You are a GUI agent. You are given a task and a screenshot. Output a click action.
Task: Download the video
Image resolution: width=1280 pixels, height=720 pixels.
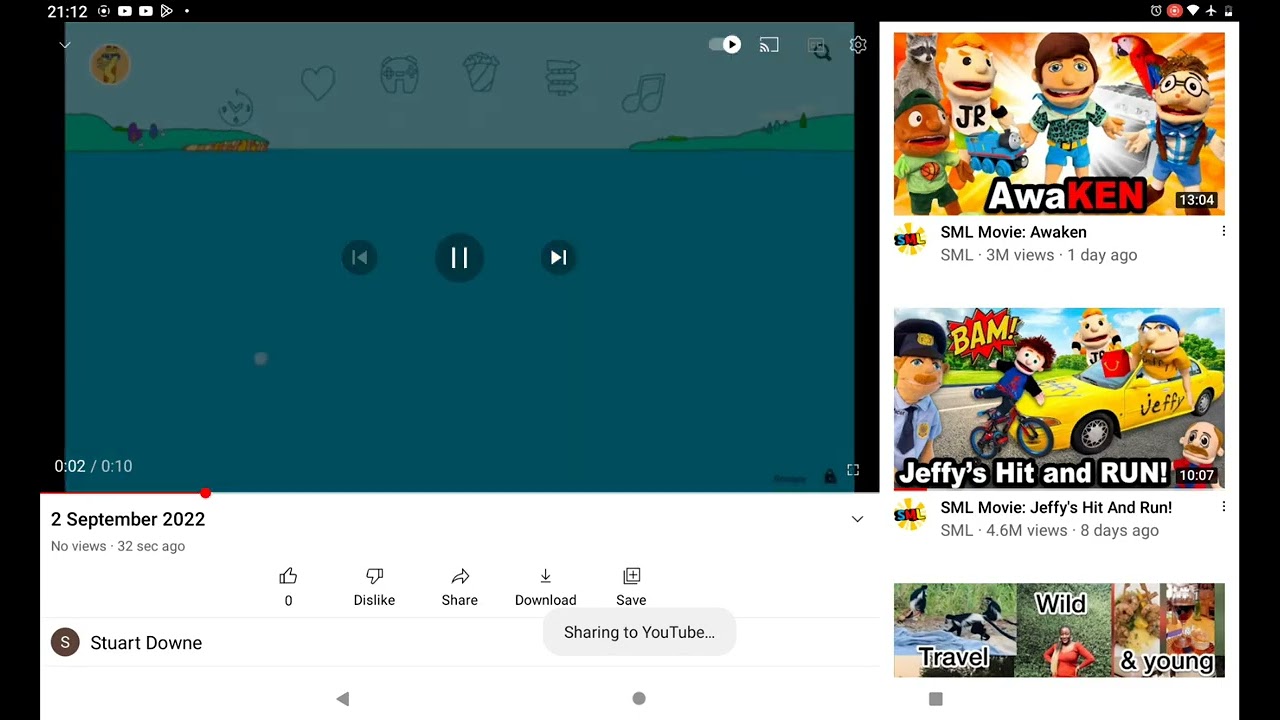click(545, 587)
